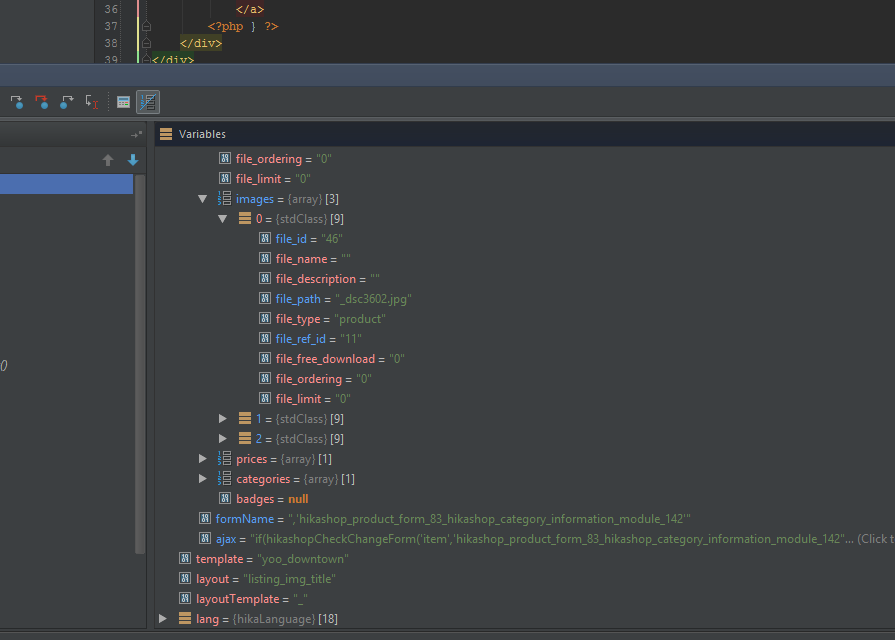Go to next frame with blue down arrow

point(132,160)
